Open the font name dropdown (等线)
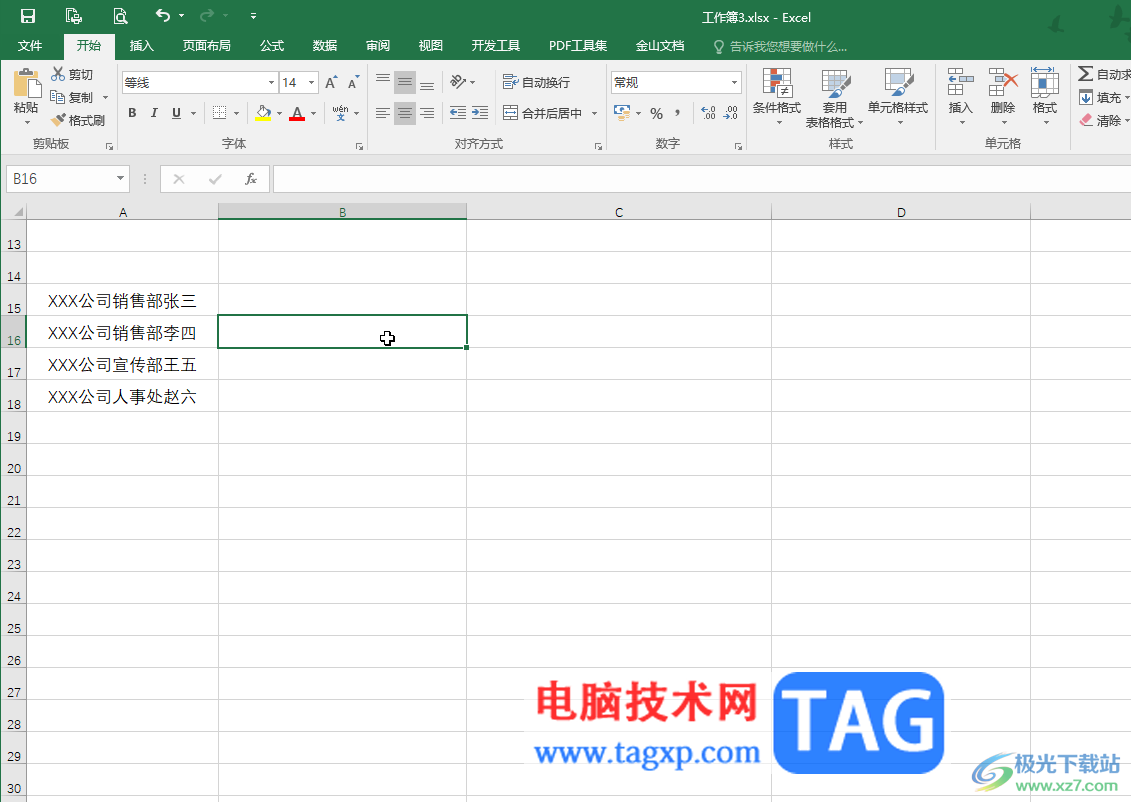The width and height of the screenshot is (1131, 802). point(271,83)
